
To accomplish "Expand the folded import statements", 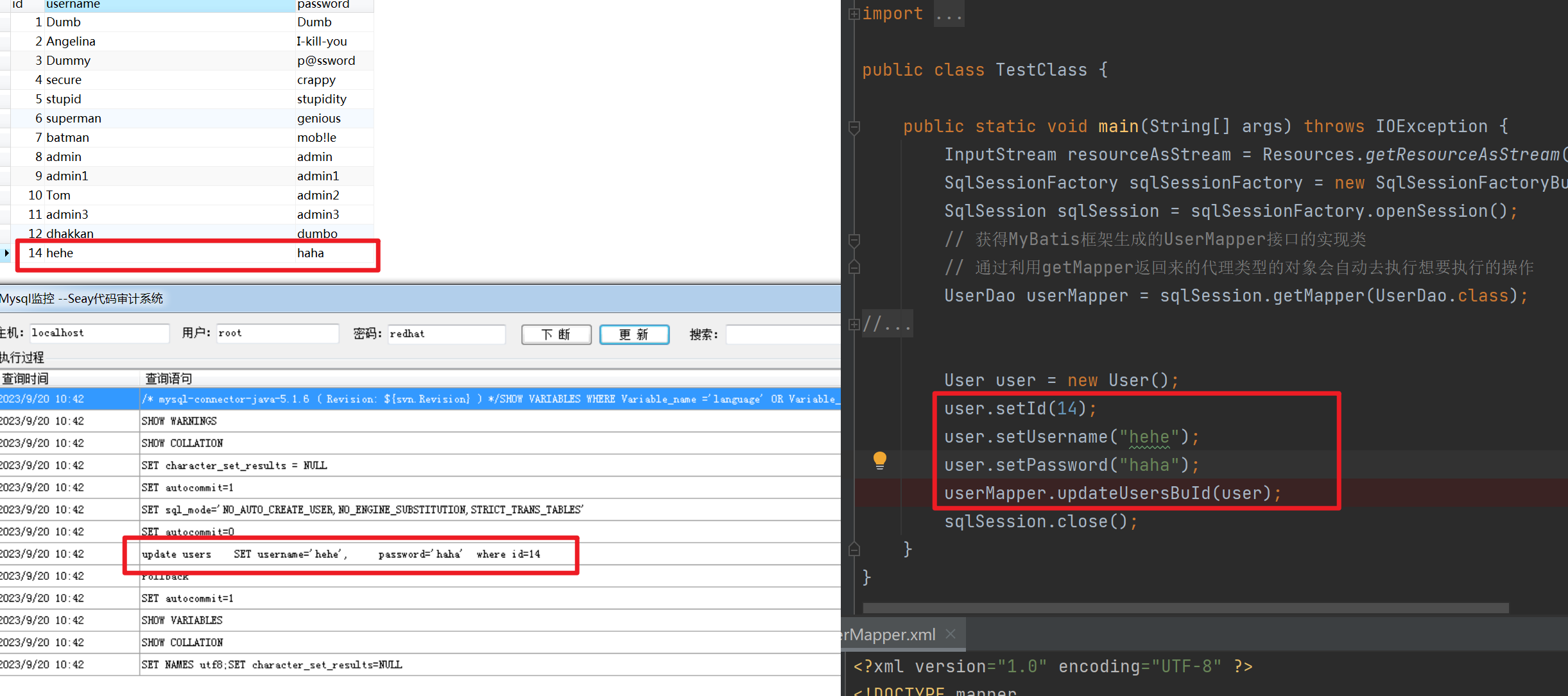I will coord(854,14).
